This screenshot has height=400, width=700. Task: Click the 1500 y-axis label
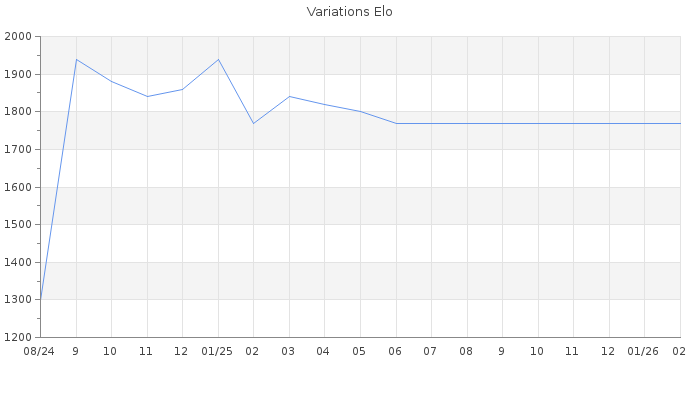click(x=19, y=225)
